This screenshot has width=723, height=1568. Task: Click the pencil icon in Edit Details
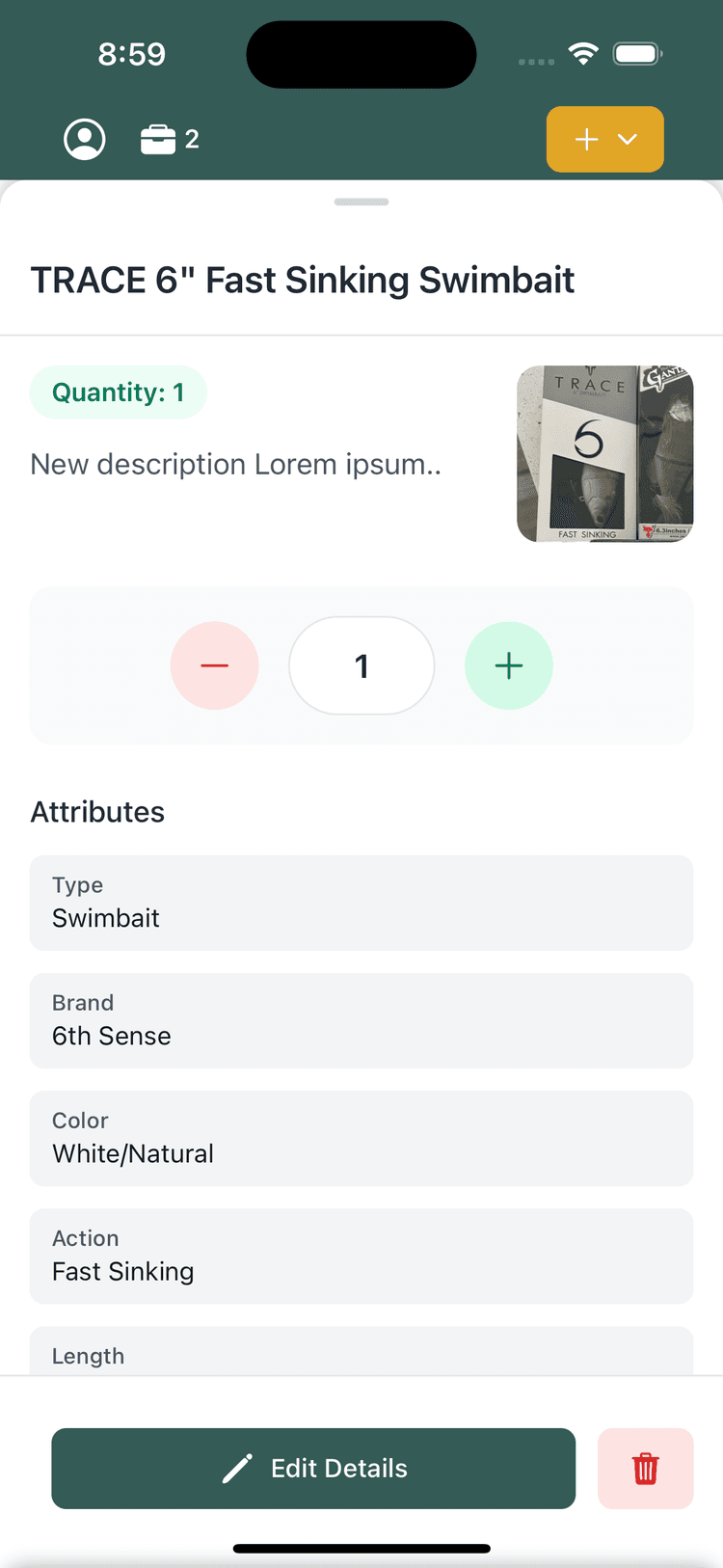237,1469
